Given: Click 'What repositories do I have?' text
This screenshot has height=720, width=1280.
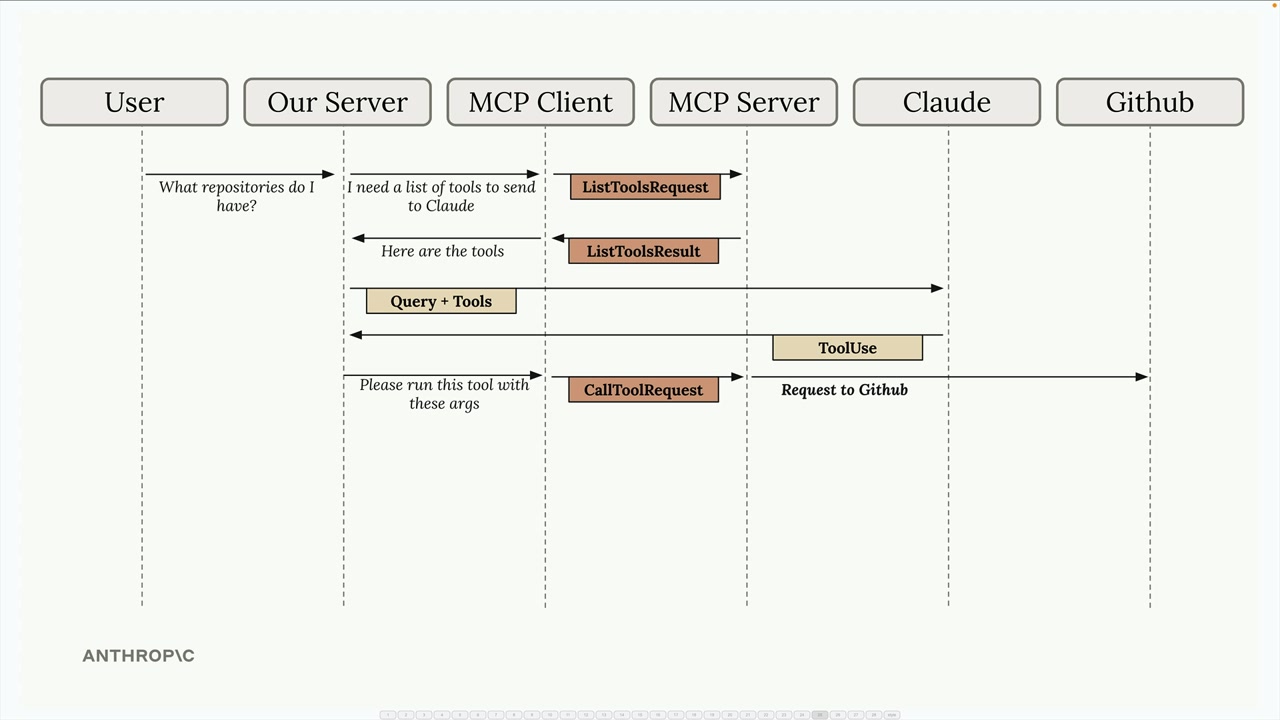Looking at the screenshot, I should [x=236, y=196].
